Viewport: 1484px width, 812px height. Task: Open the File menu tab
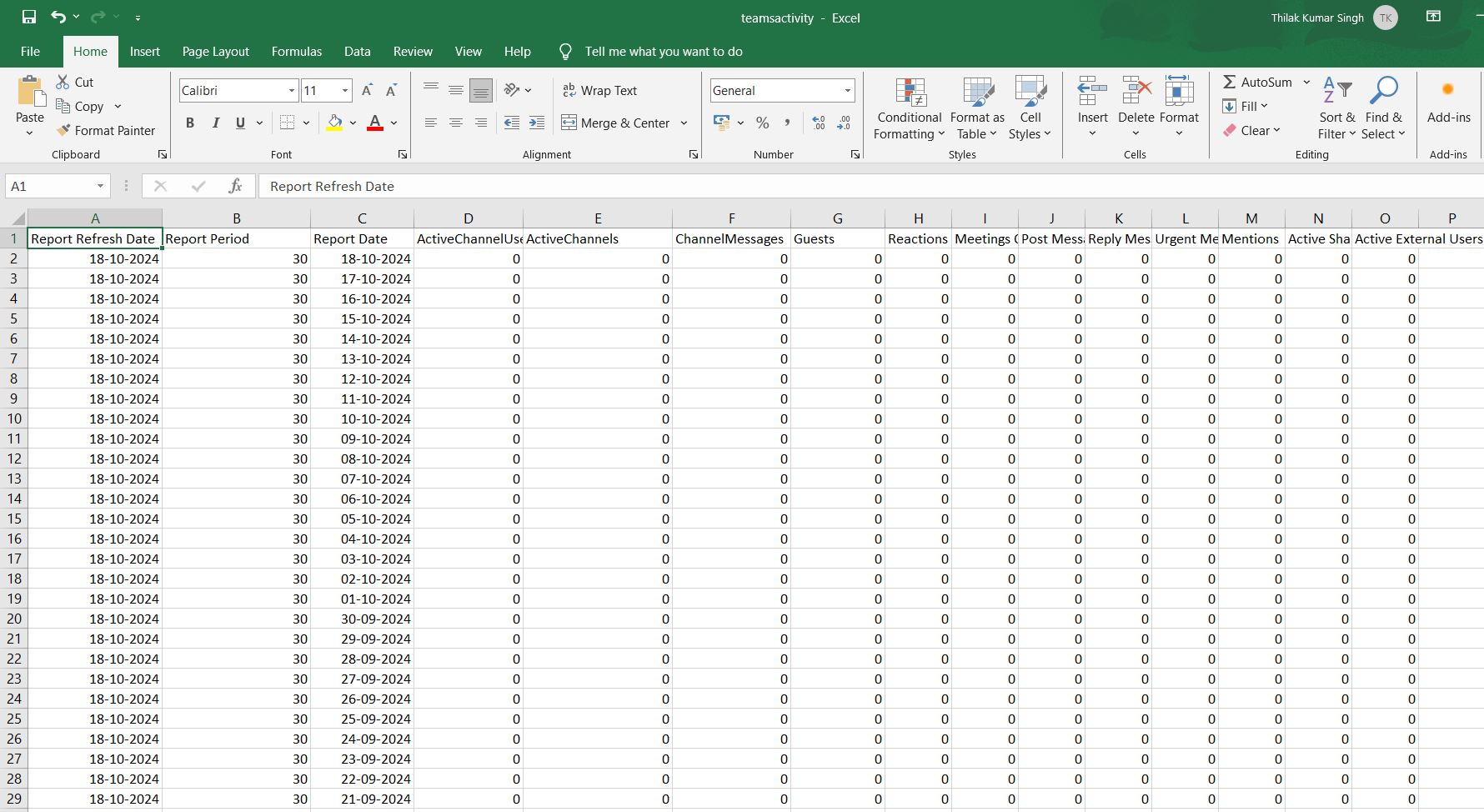click(x=30, y=51)
